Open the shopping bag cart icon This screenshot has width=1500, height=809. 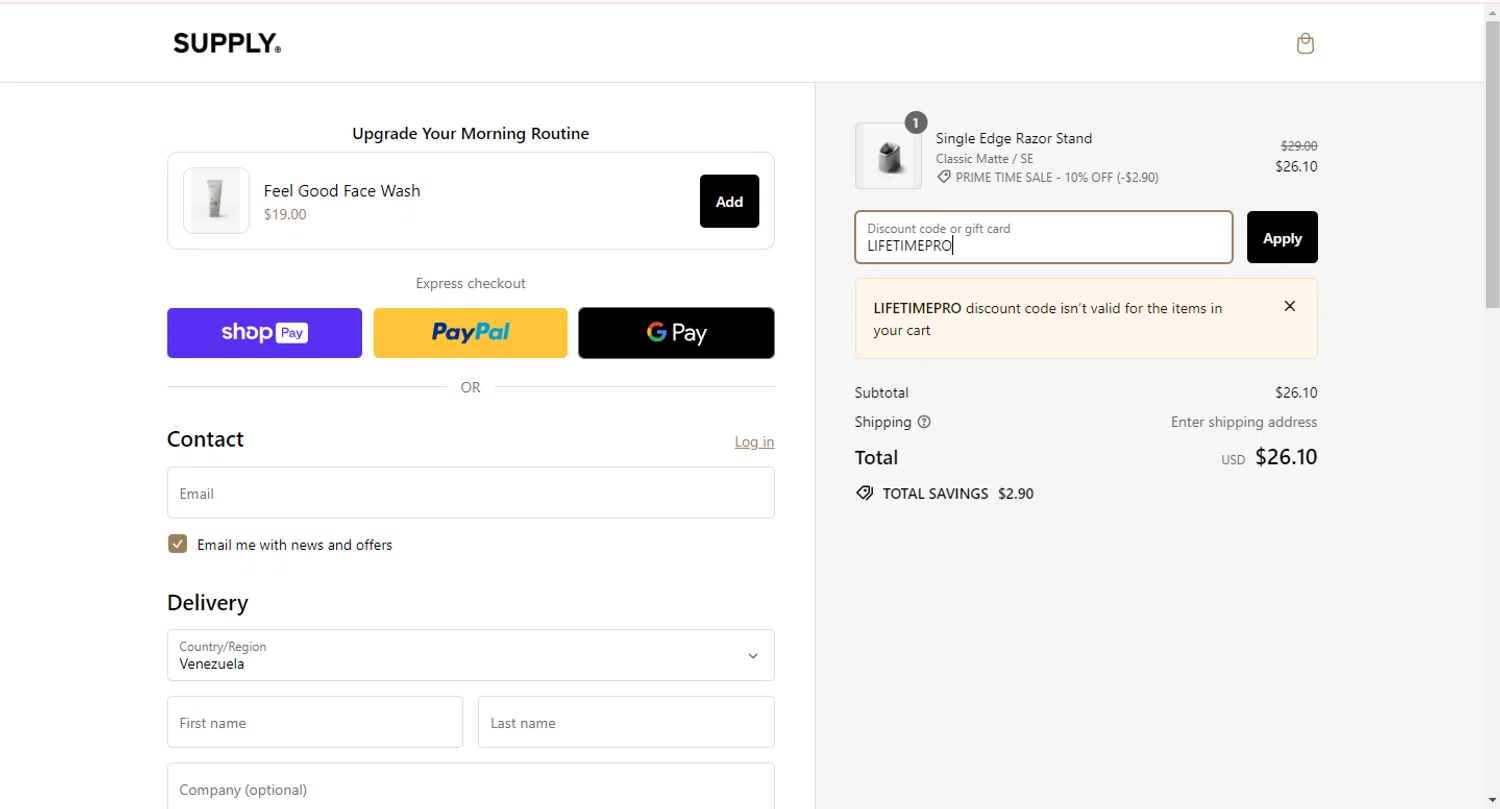(x=1305, y=43)
